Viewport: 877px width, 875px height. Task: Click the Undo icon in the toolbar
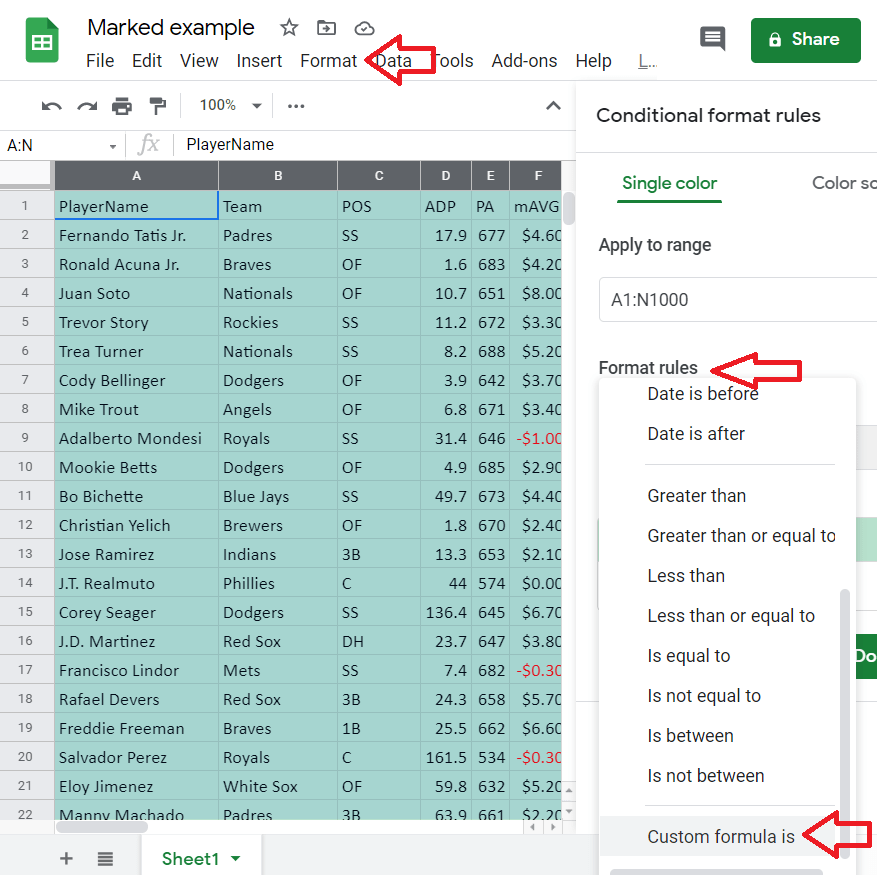(51, 105)
